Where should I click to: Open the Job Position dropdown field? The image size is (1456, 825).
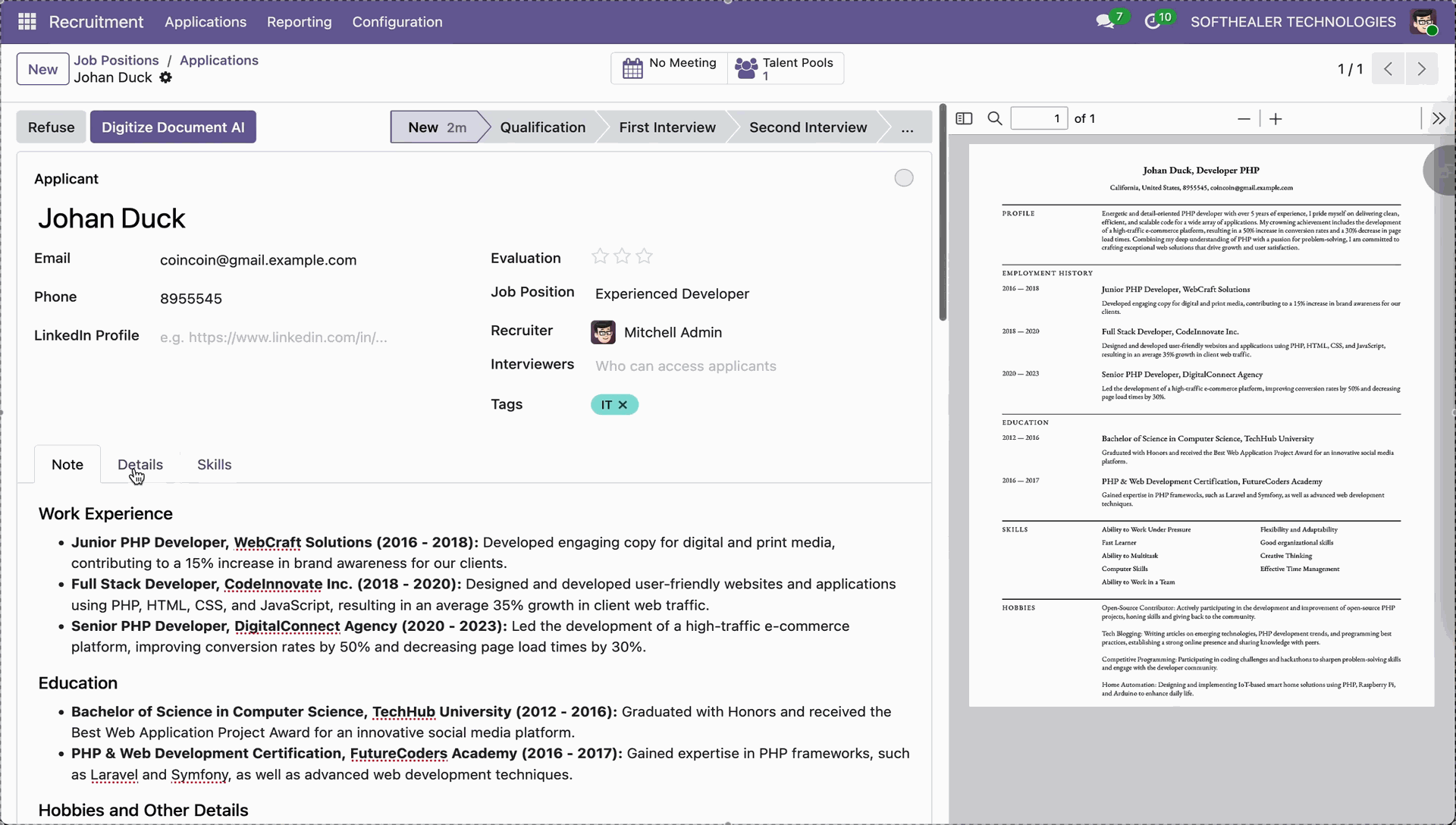coord(671,294)
